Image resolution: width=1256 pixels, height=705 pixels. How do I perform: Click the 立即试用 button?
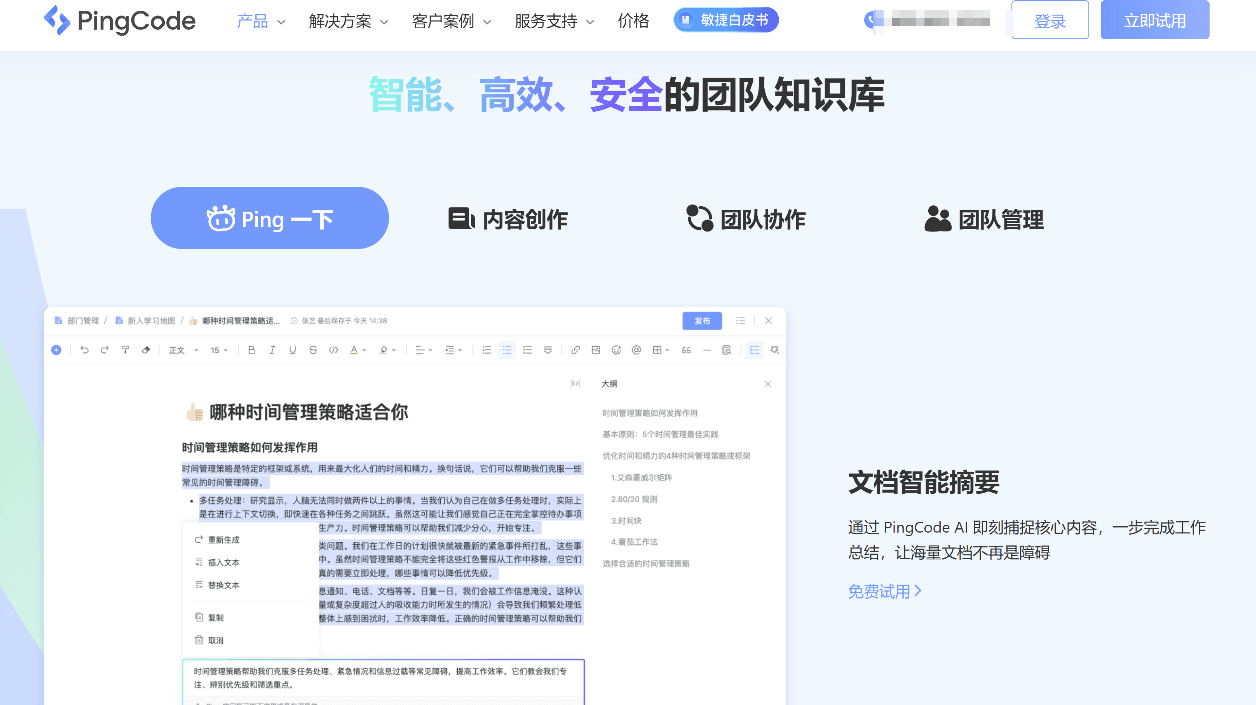[x=1155, y=20]
